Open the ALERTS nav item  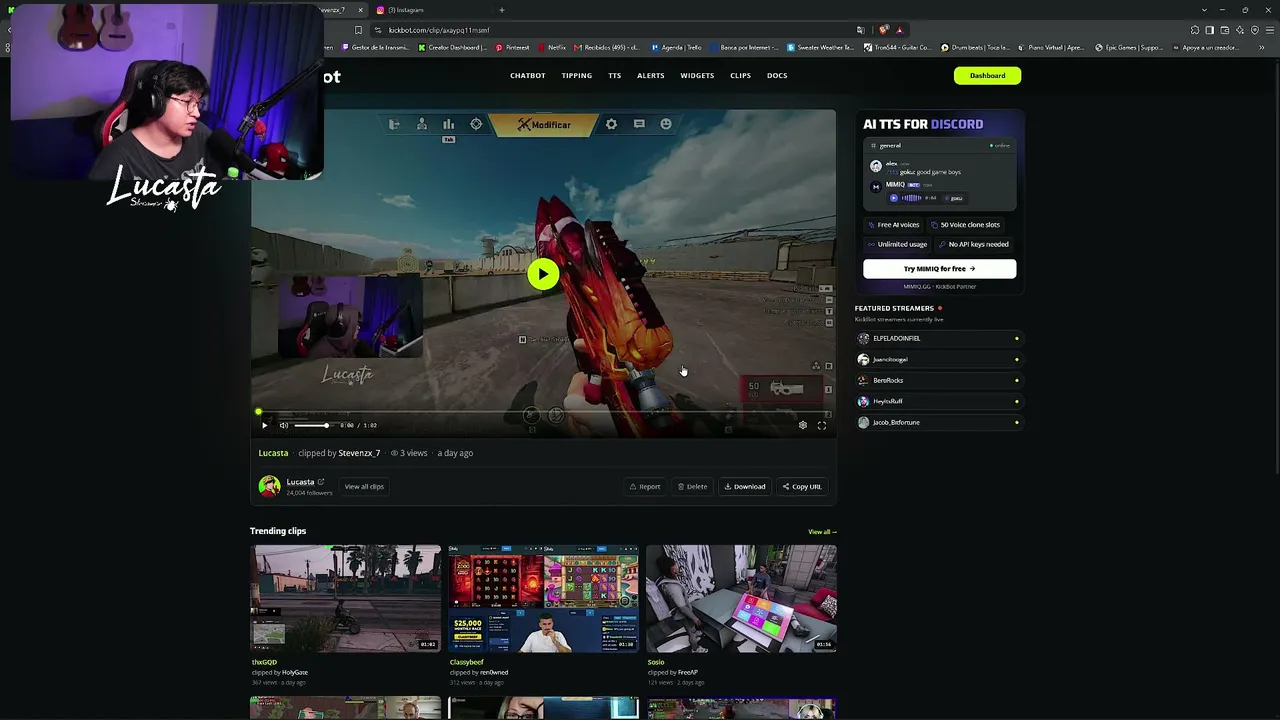651,75
